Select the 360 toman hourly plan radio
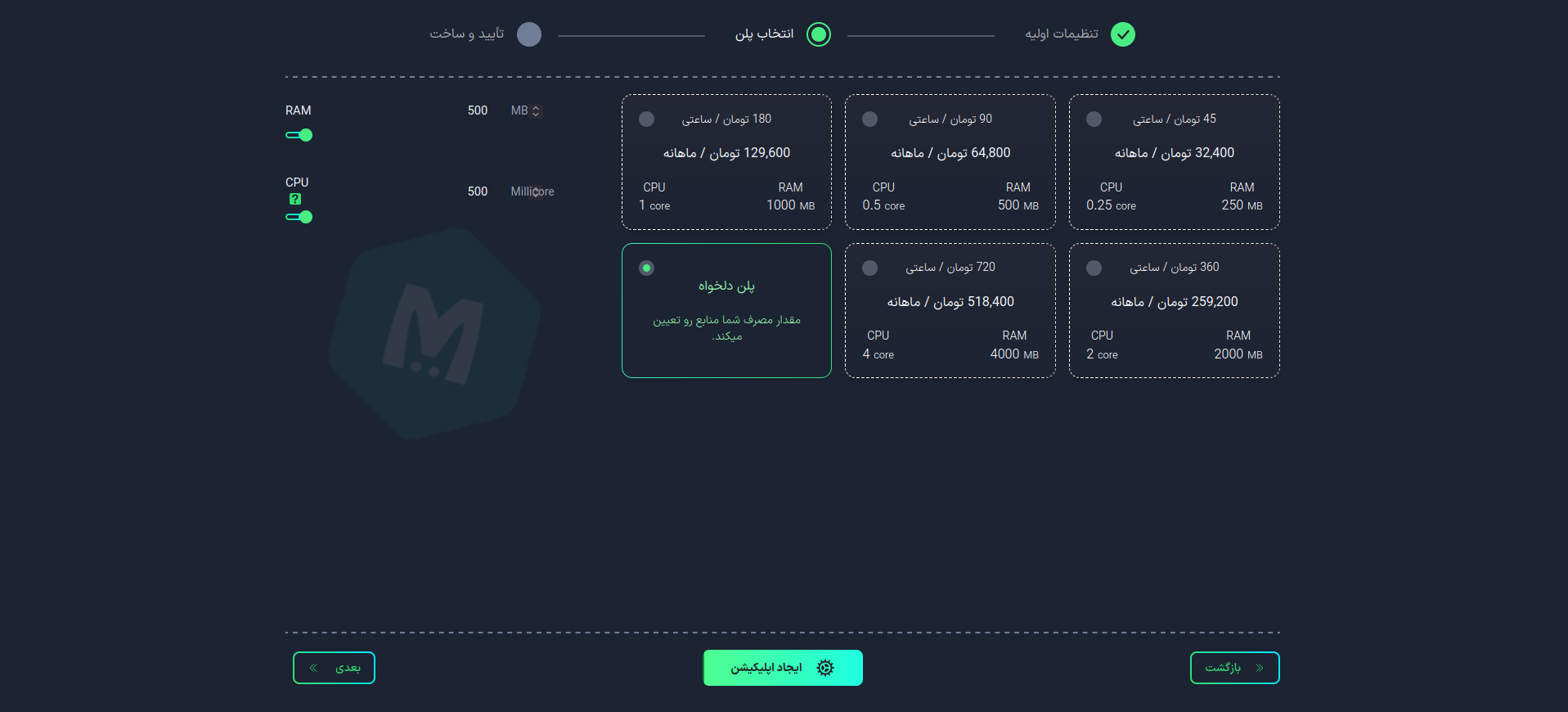This screenshot has height=712, width=1568. 1094,268
